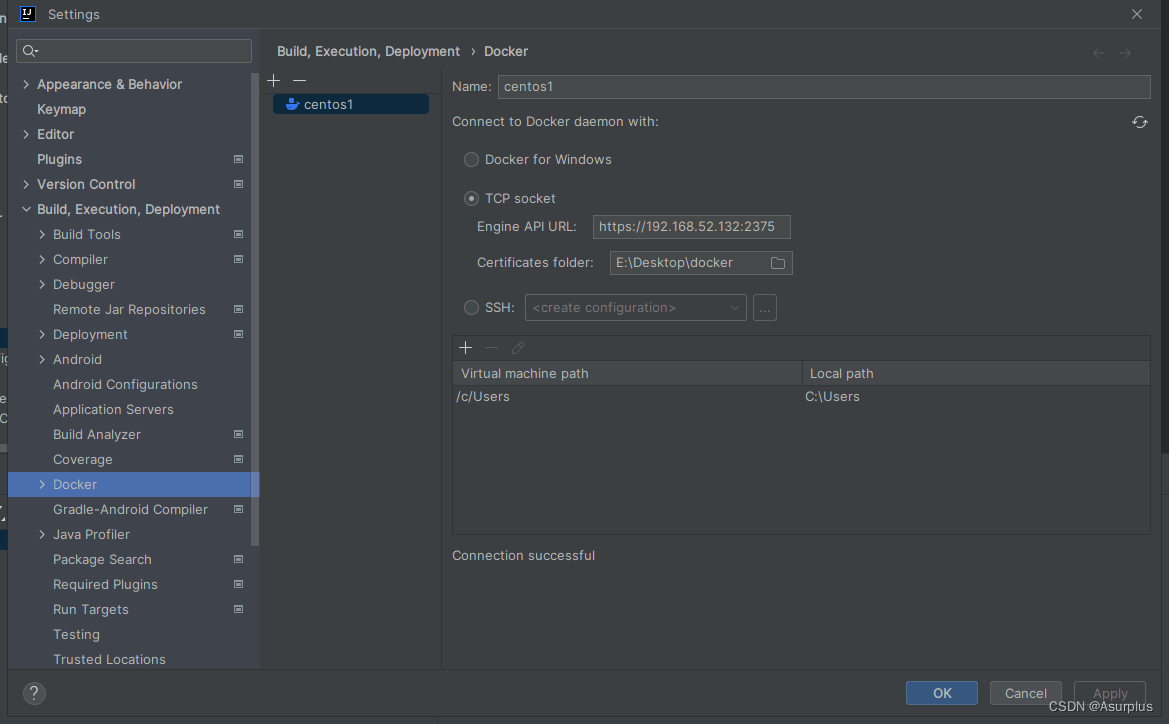Click the Apply button
The width and height of the screenshot is (1169, 724).
[1109, 693]
